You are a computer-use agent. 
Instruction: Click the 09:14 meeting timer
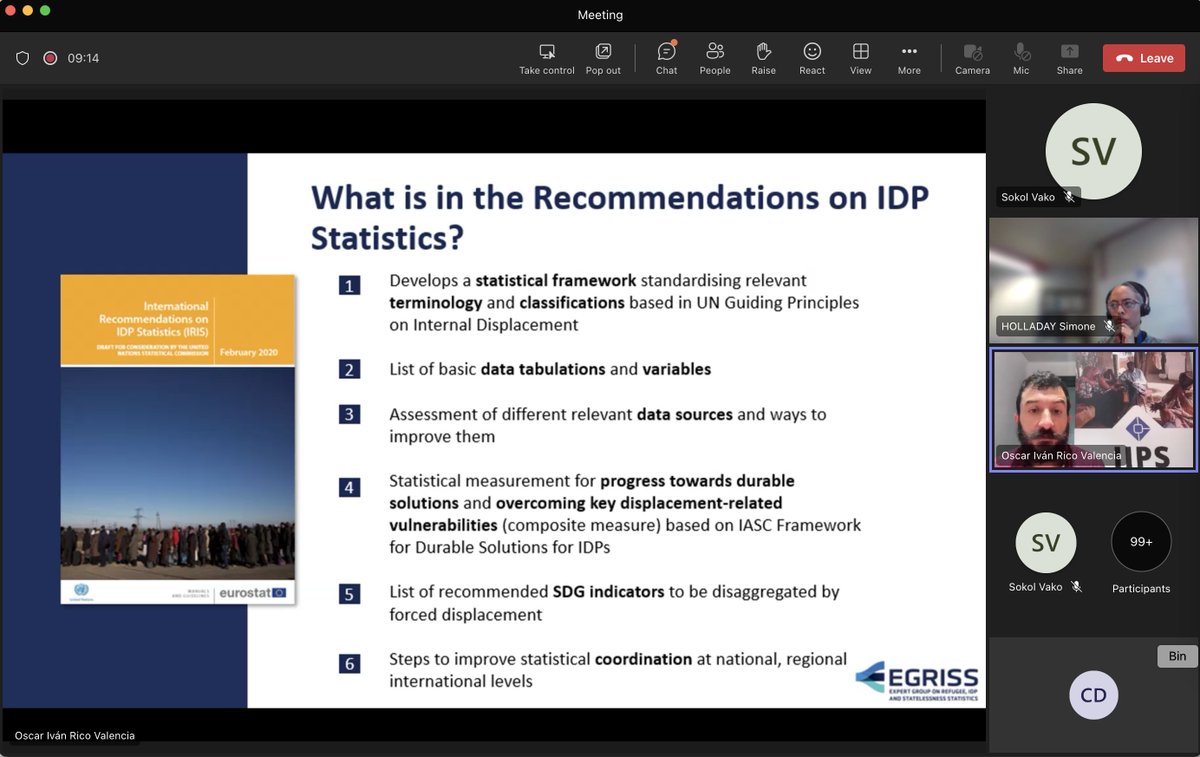pyautogui.click(x=83, y=58)
